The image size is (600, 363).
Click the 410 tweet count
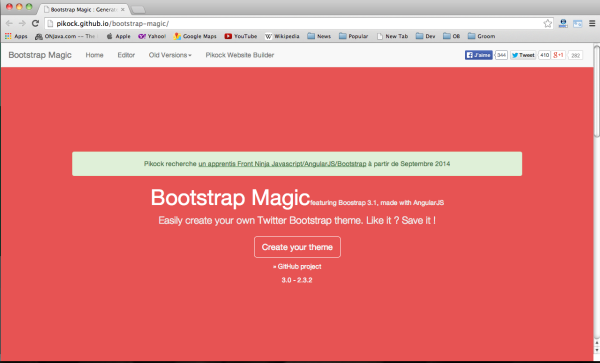[x=544, y=55]
